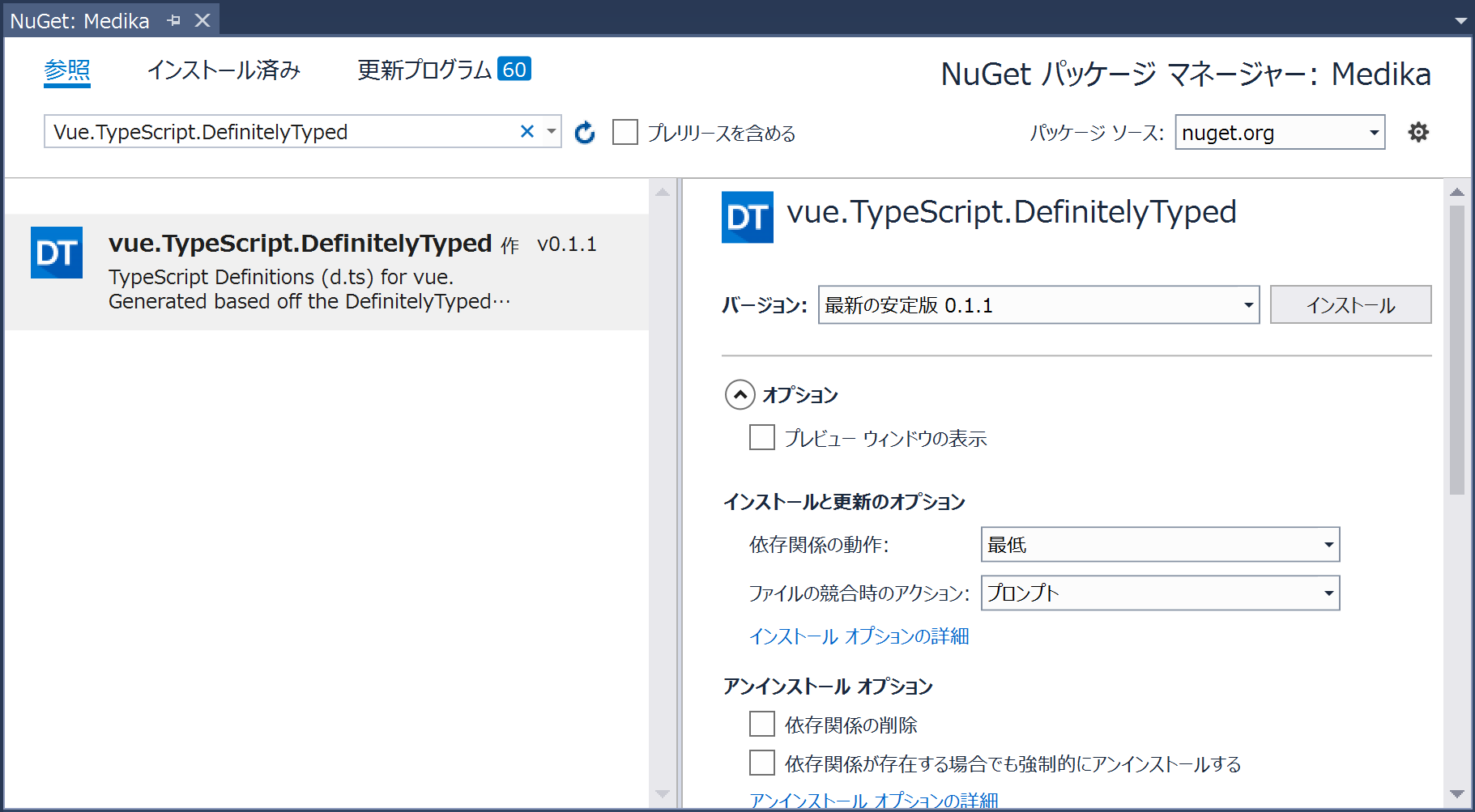Click the インストールと更新のオプション heading
This screenshot has height=812, width=1475.
point(844,502)
